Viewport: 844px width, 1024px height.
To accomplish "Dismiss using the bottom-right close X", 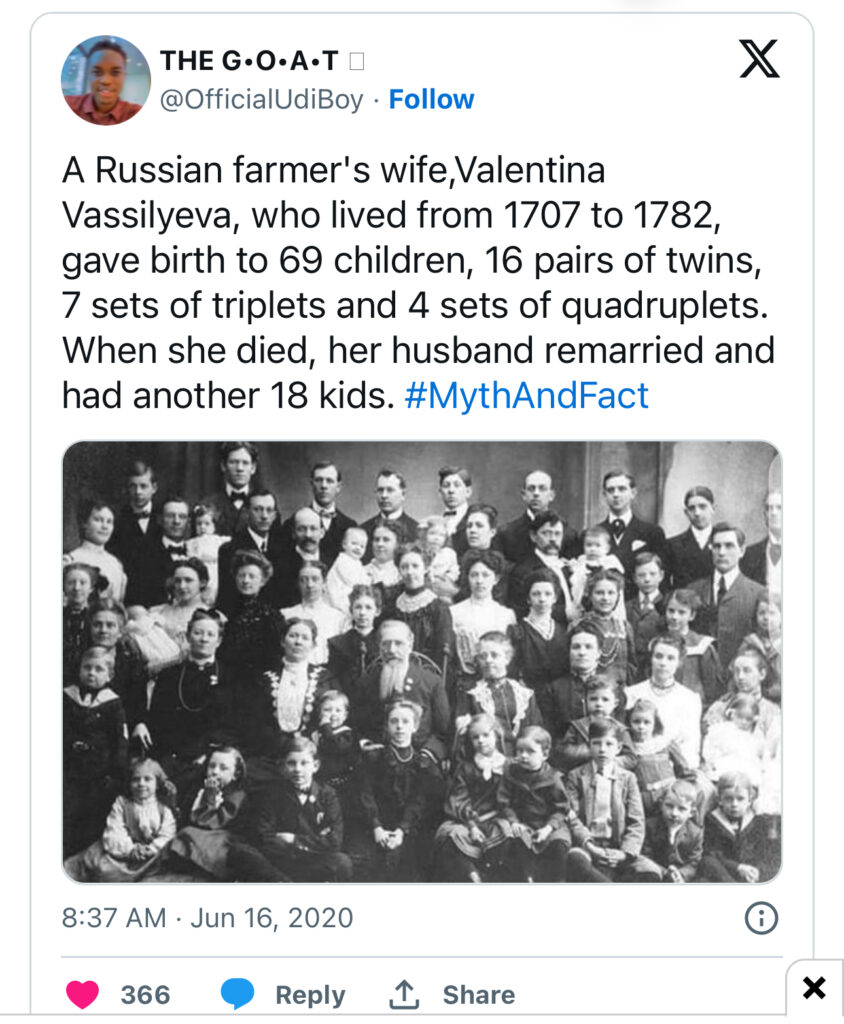I will [815, 988].
